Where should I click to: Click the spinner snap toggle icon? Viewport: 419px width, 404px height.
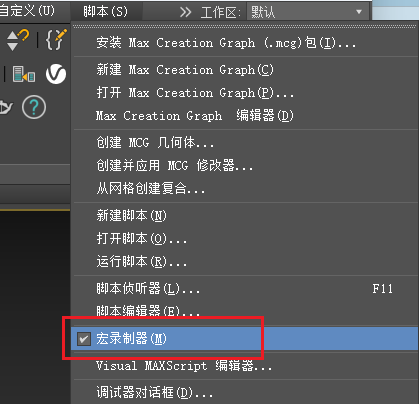[17, 40]
